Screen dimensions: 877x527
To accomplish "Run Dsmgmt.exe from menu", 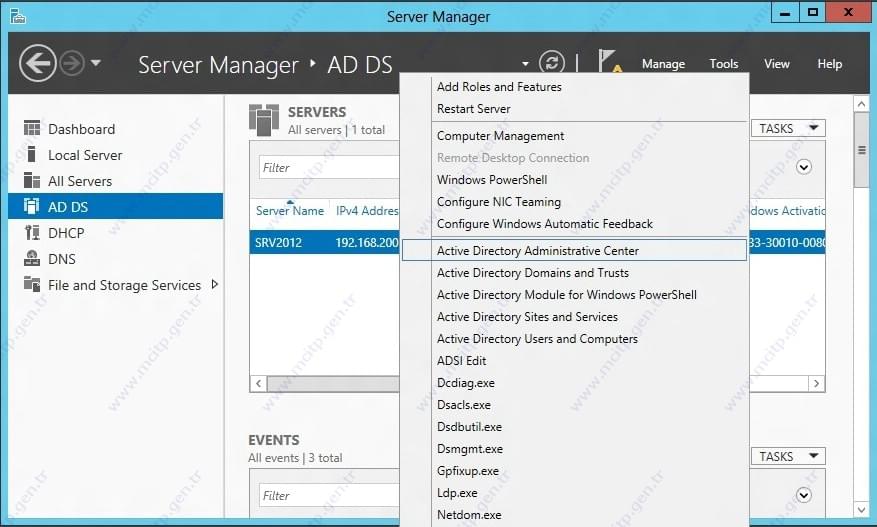I will pos(470,449).
